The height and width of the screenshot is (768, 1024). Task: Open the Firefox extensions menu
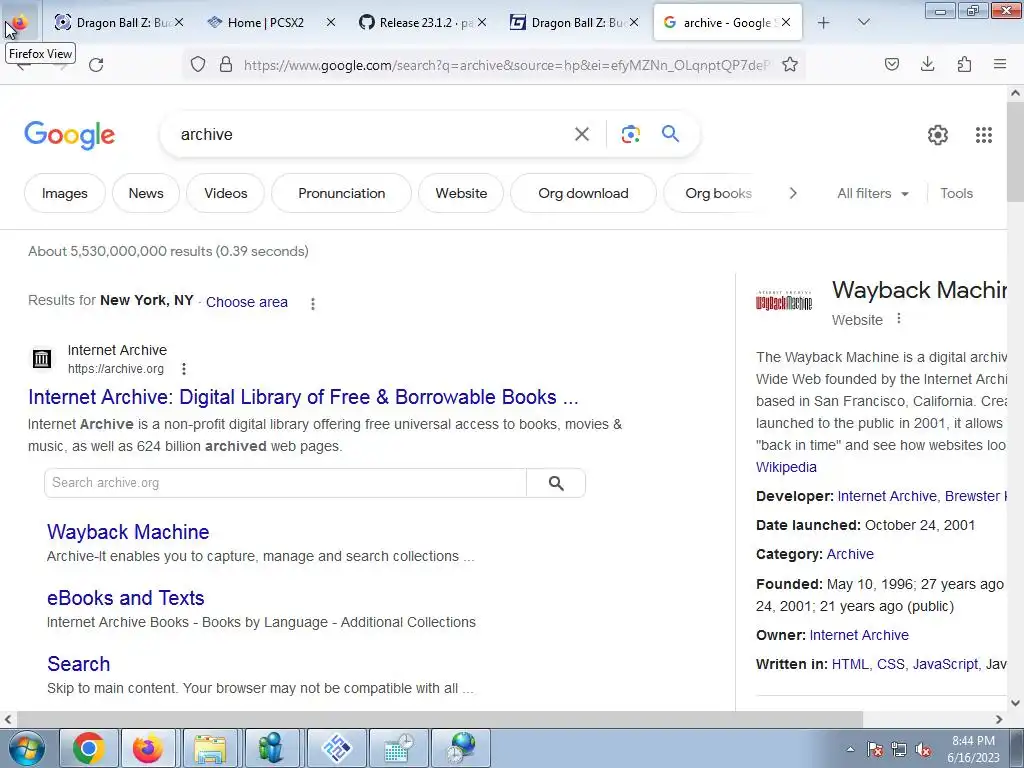964,64
